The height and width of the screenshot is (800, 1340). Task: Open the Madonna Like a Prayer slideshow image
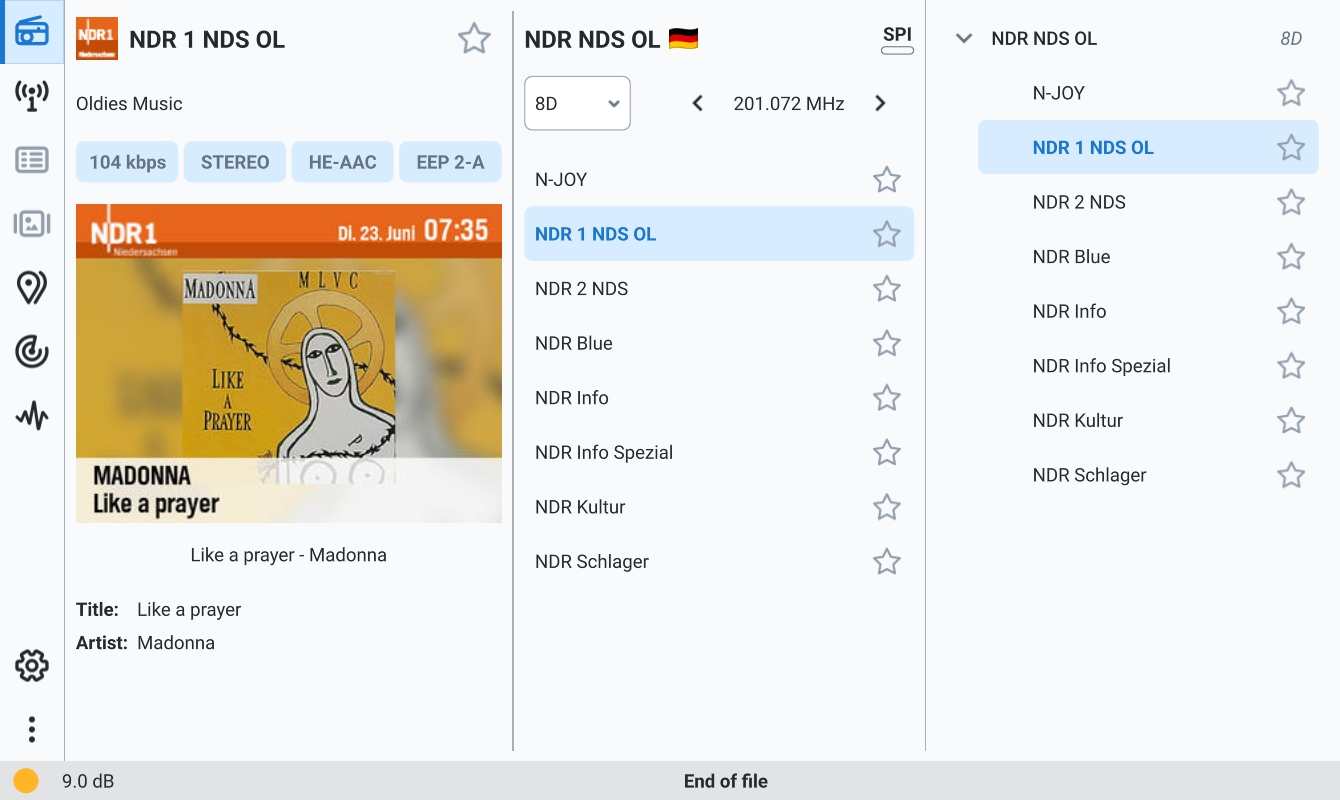289,364
